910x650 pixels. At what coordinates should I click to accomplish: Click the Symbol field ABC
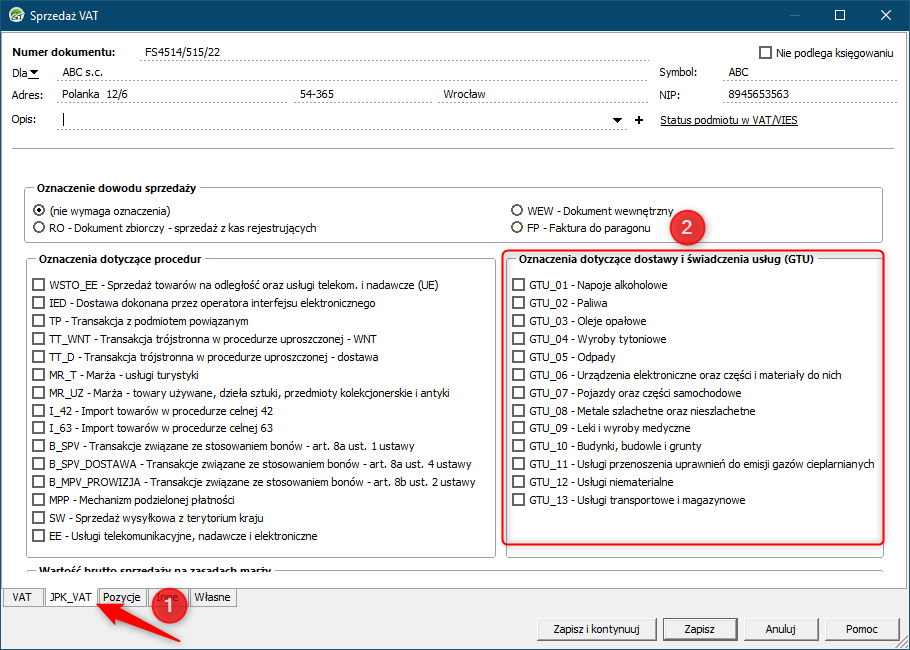click(810, 73)
